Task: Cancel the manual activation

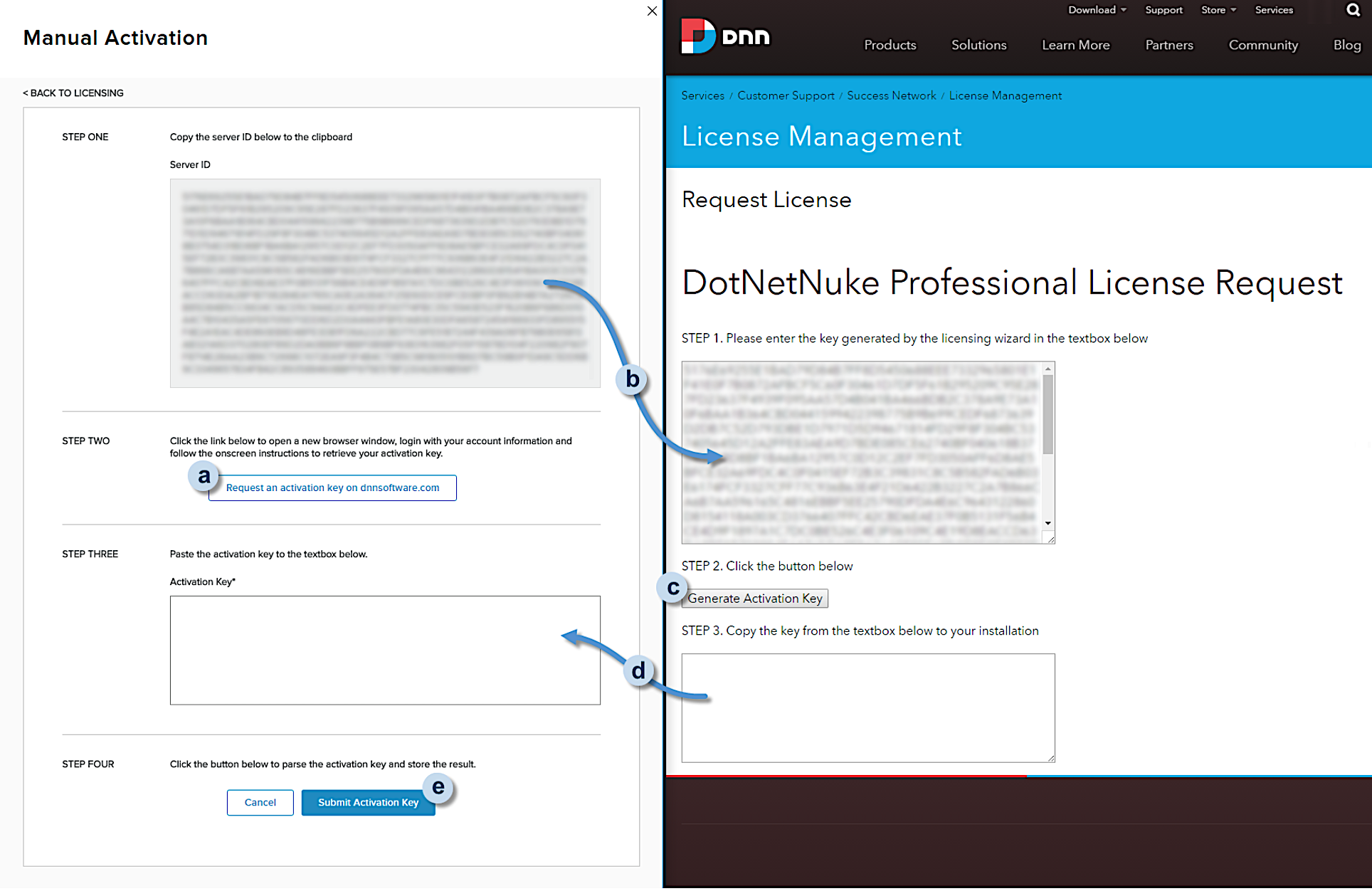Action: (x=260, y=802)
